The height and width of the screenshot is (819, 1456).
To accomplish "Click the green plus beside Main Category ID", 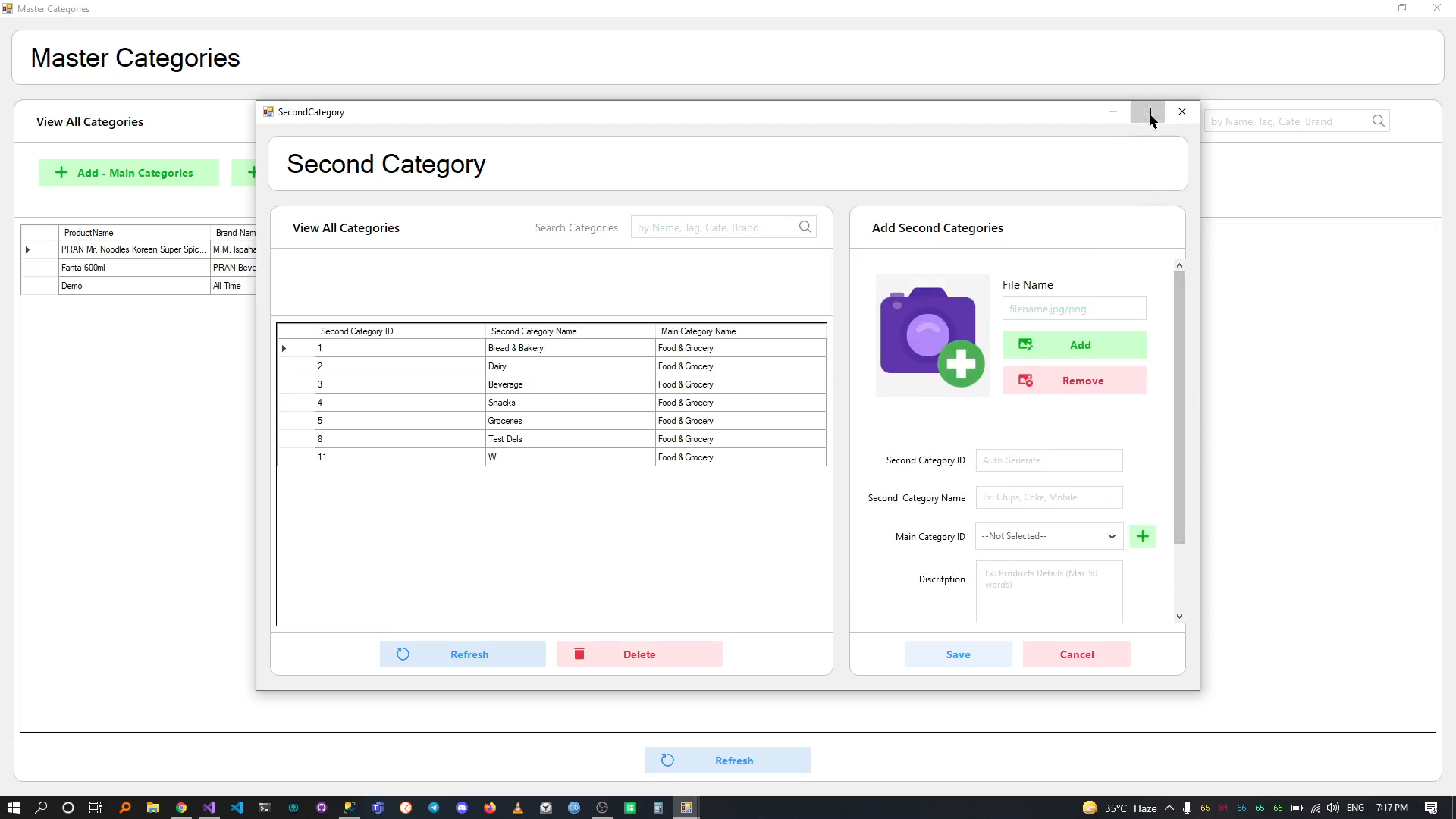I will click(1142, 536).
